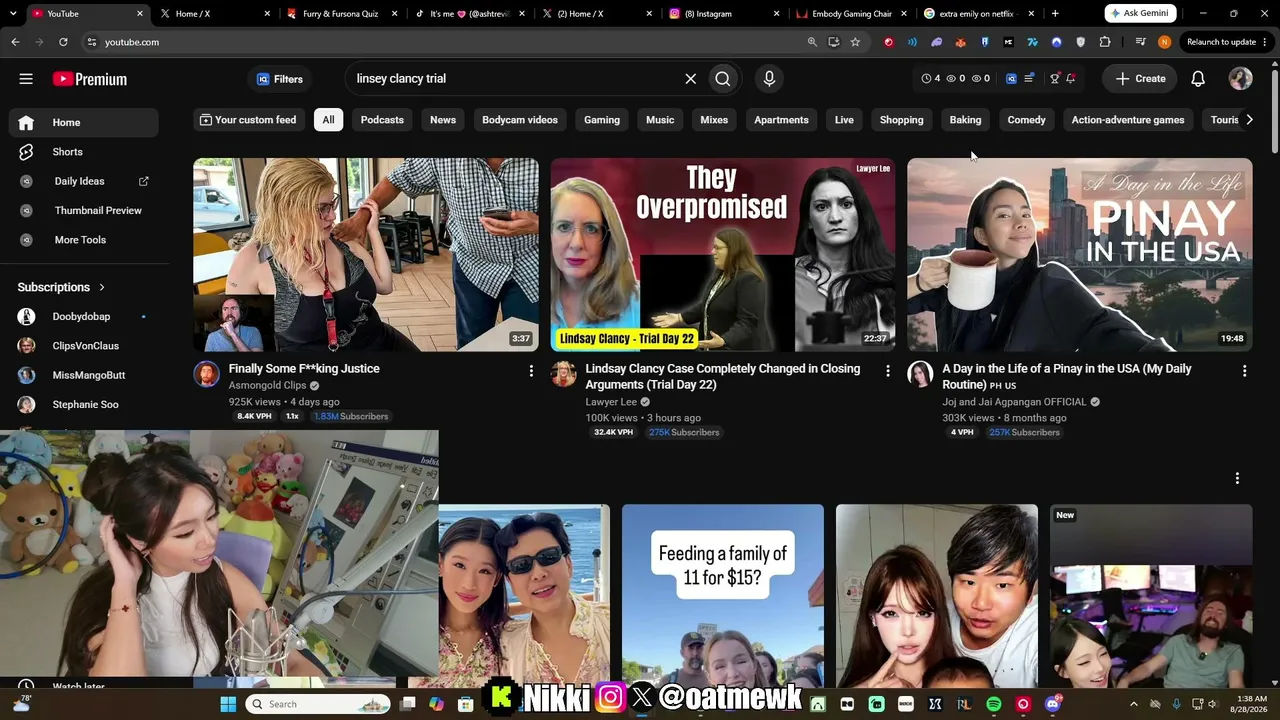Open the YouTube notifications bell
Image resolution: width=1280 pixels, height=720 pixels.
click(x=1198, y=79)
